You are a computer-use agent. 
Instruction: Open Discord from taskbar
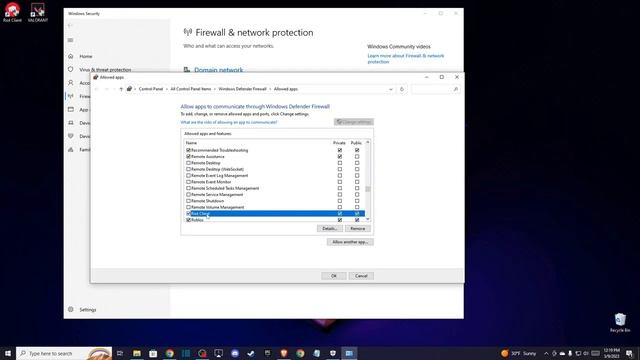point(235,353)
